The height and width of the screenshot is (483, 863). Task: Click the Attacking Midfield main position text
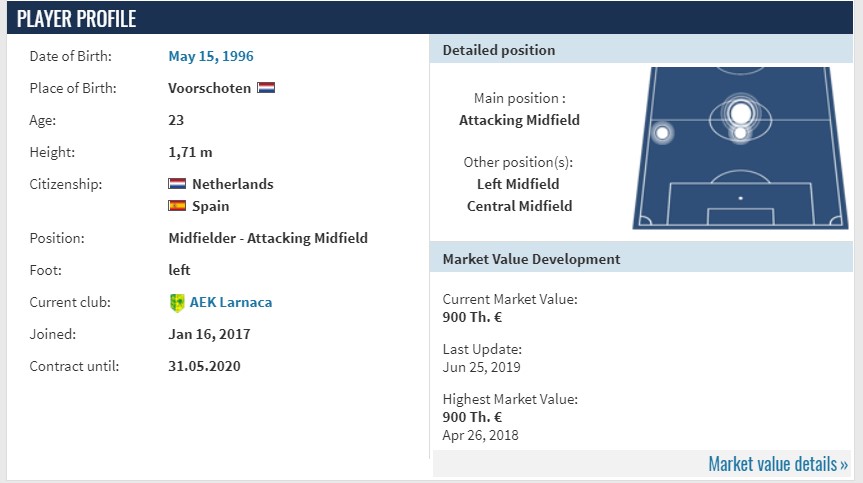[519, 120]
